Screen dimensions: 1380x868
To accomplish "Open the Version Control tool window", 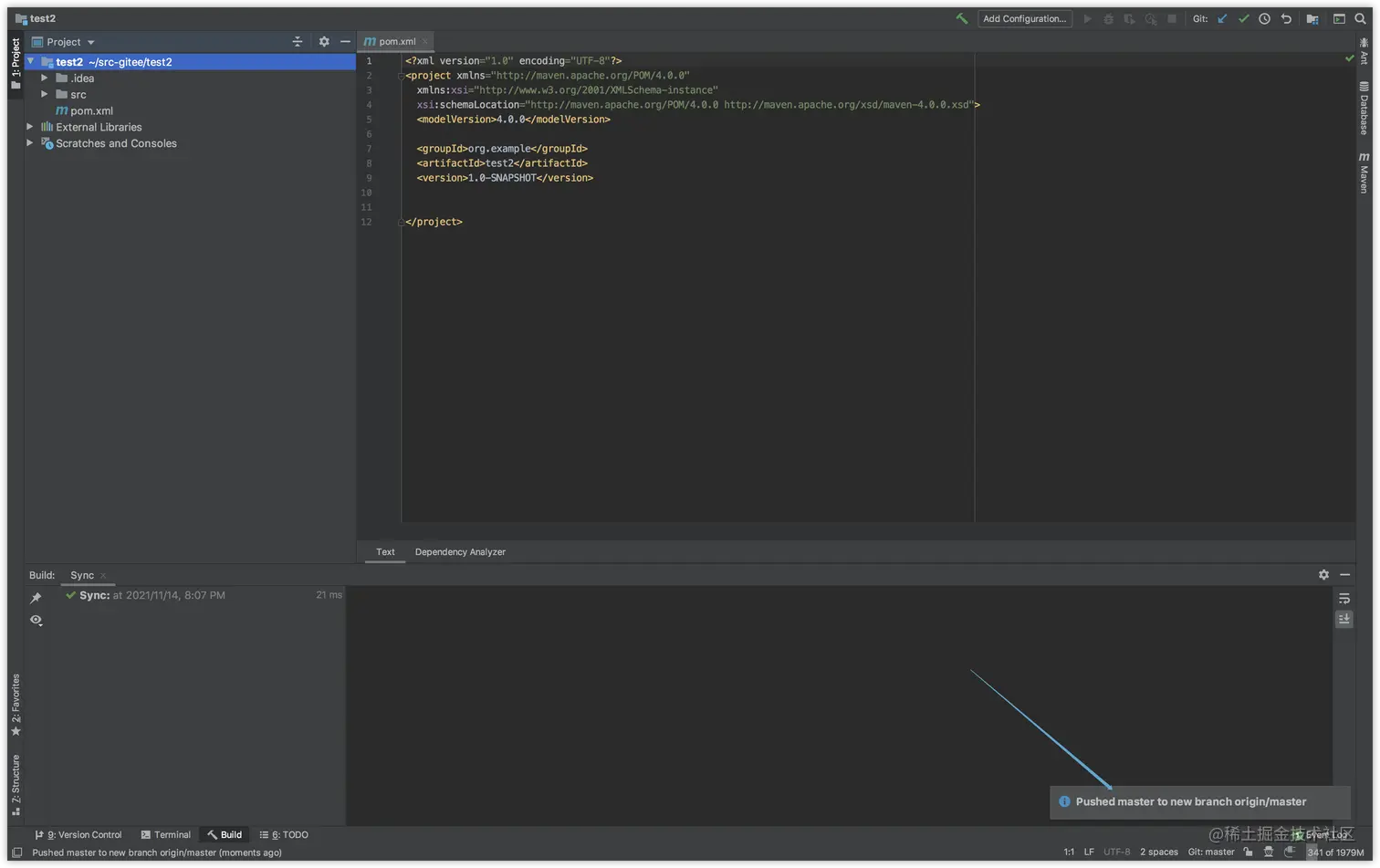I will 78,834.
